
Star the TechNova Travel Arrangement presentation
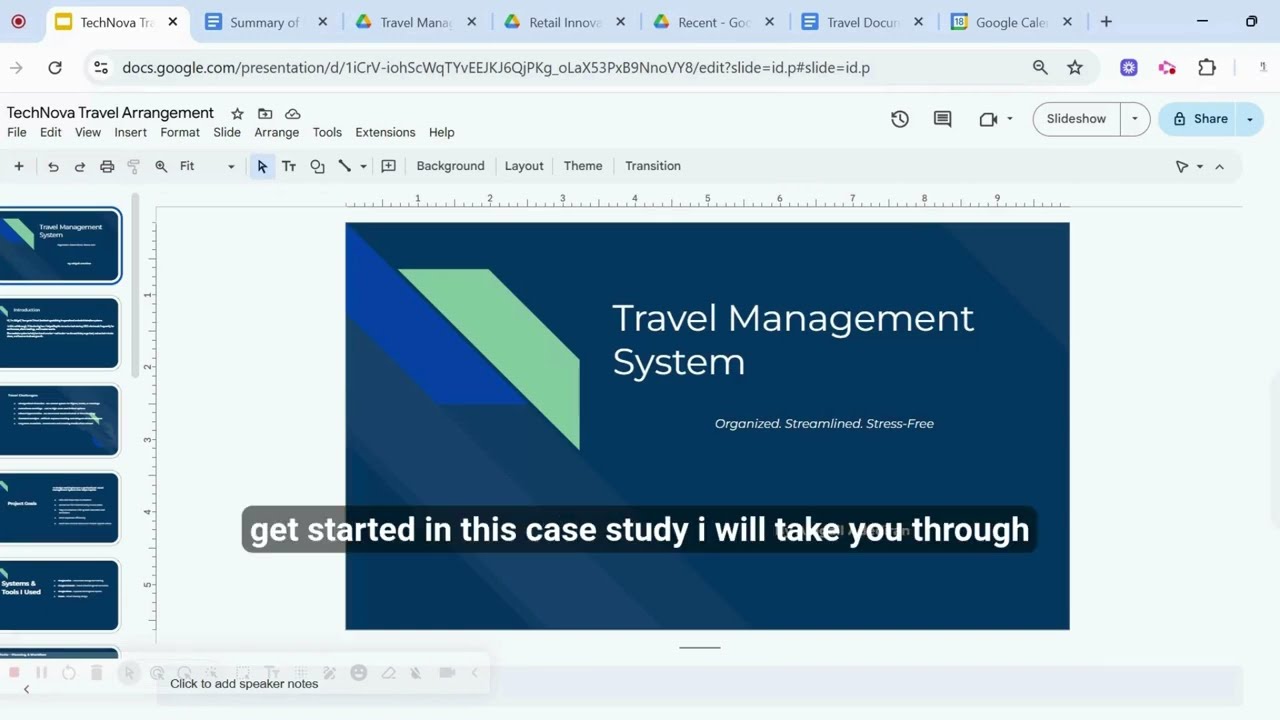pos(237,113)
